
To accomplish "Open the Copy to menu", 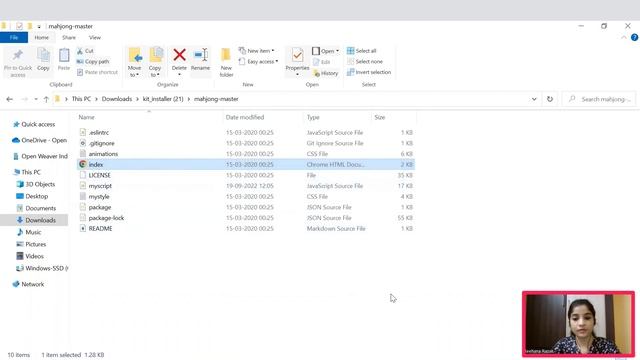I will [x=155, y=62].
